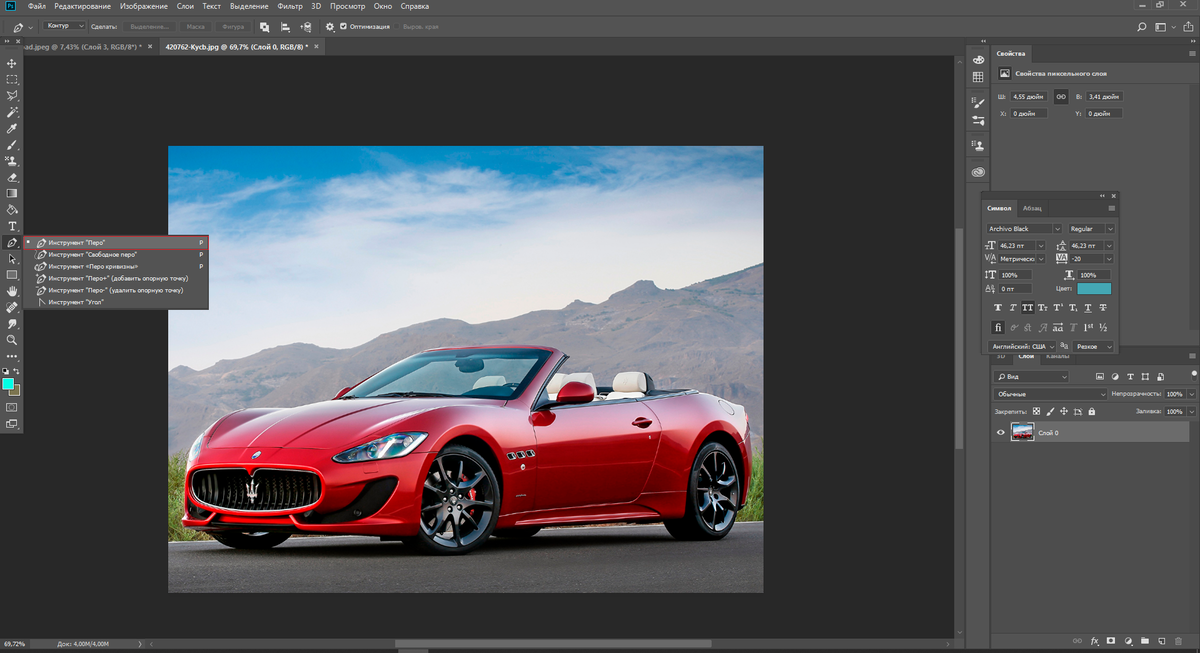Viewport: 1200px width, 653px height.
Task: Open Английский: США language dropdown
Action: [x=1023, y=347]
